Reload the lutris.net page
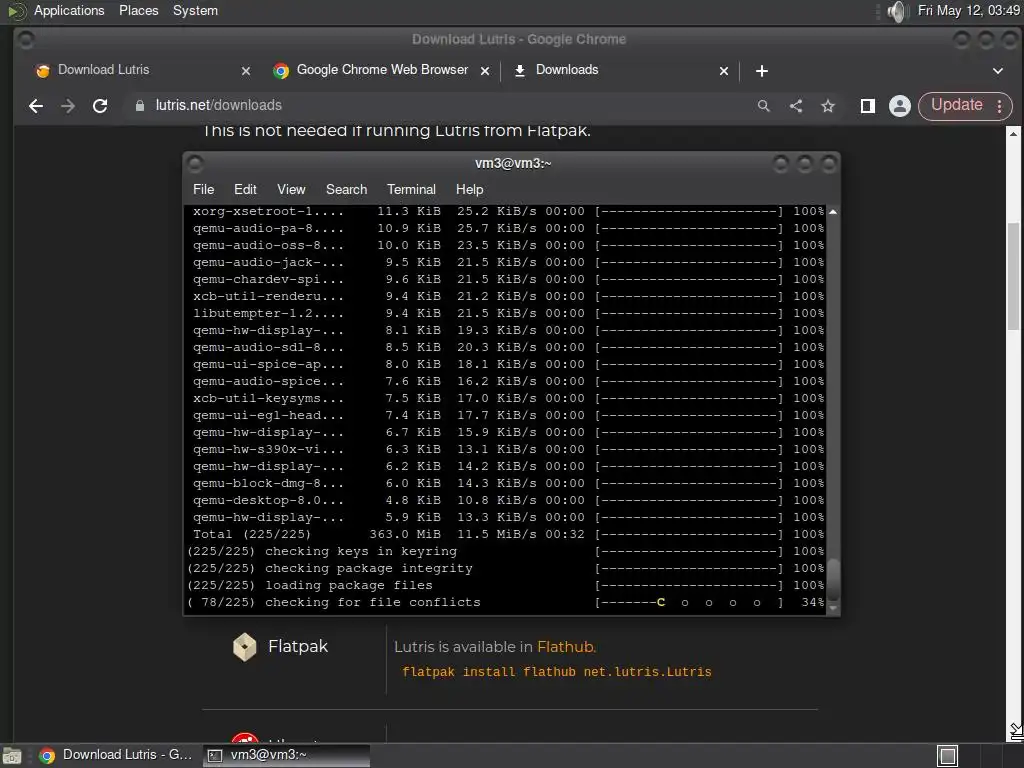 pyautogui.click(x=100, y=106)
